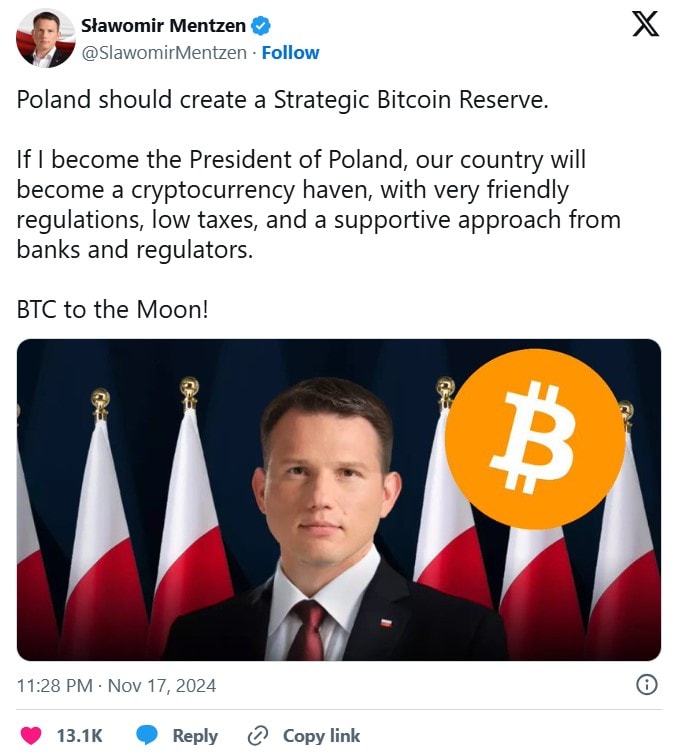Screen dimensions: 678x755
Task: Click the blue reply speech bubble icon
Action: pyautogui.click(x=147, y=735)
